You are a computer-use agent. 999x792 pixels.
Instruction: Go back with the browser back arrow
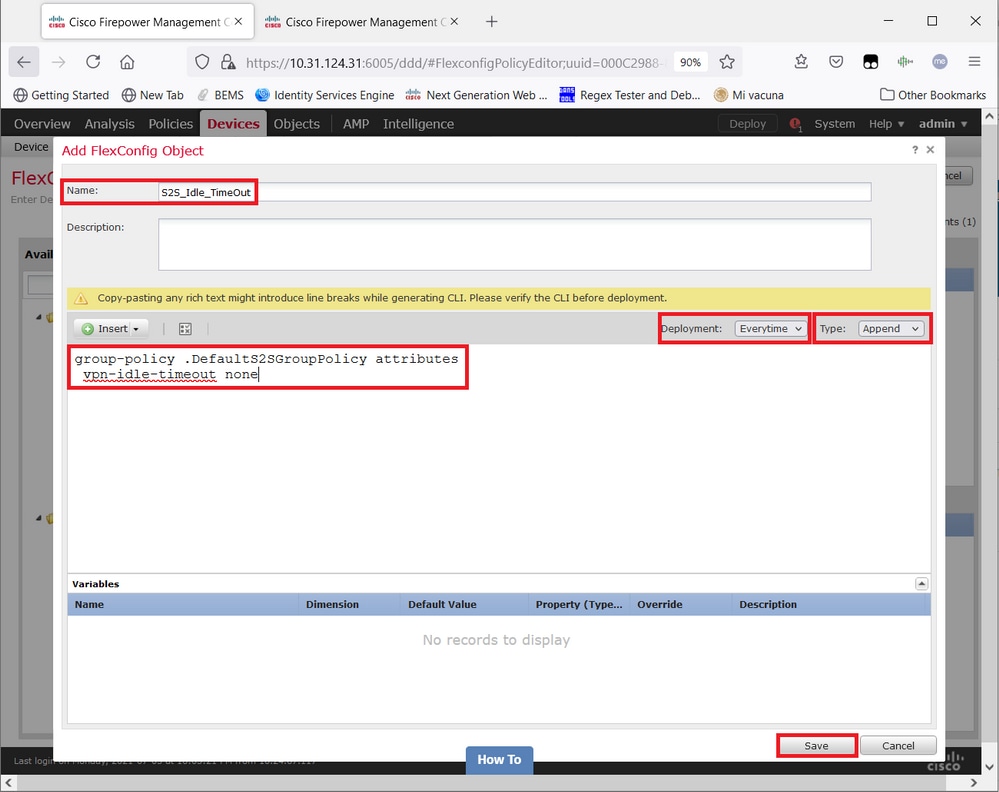tap(24, 62)
